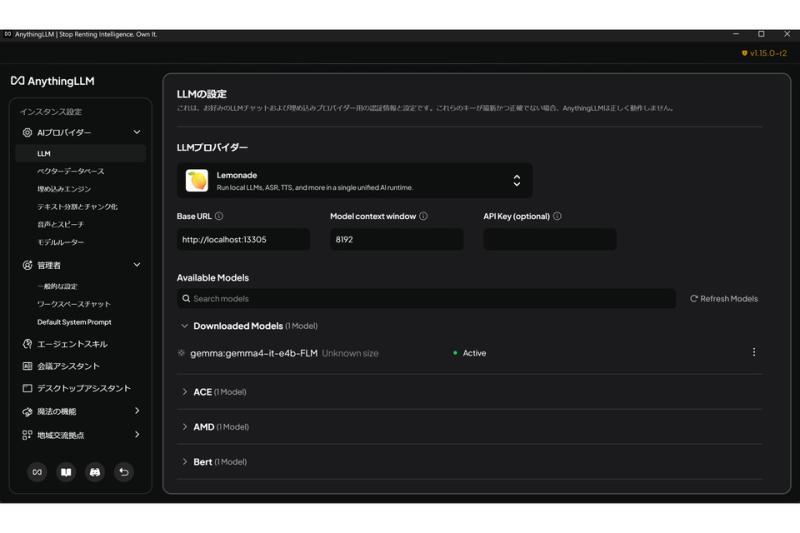Collapse the Downloaded Models group

(185, 326)
